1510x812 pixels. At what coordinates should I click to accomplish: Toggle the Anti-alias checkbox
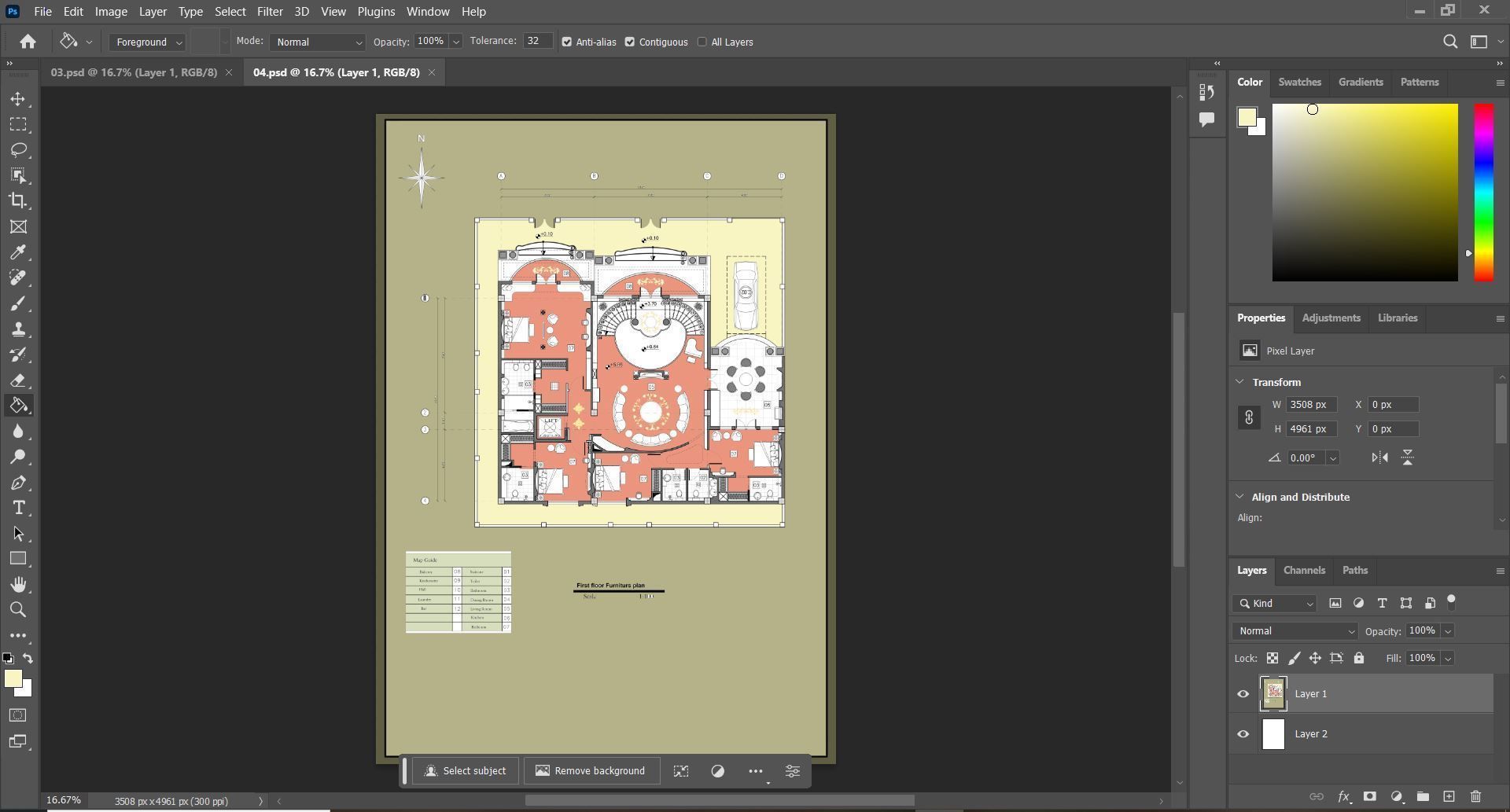(566, 42)
